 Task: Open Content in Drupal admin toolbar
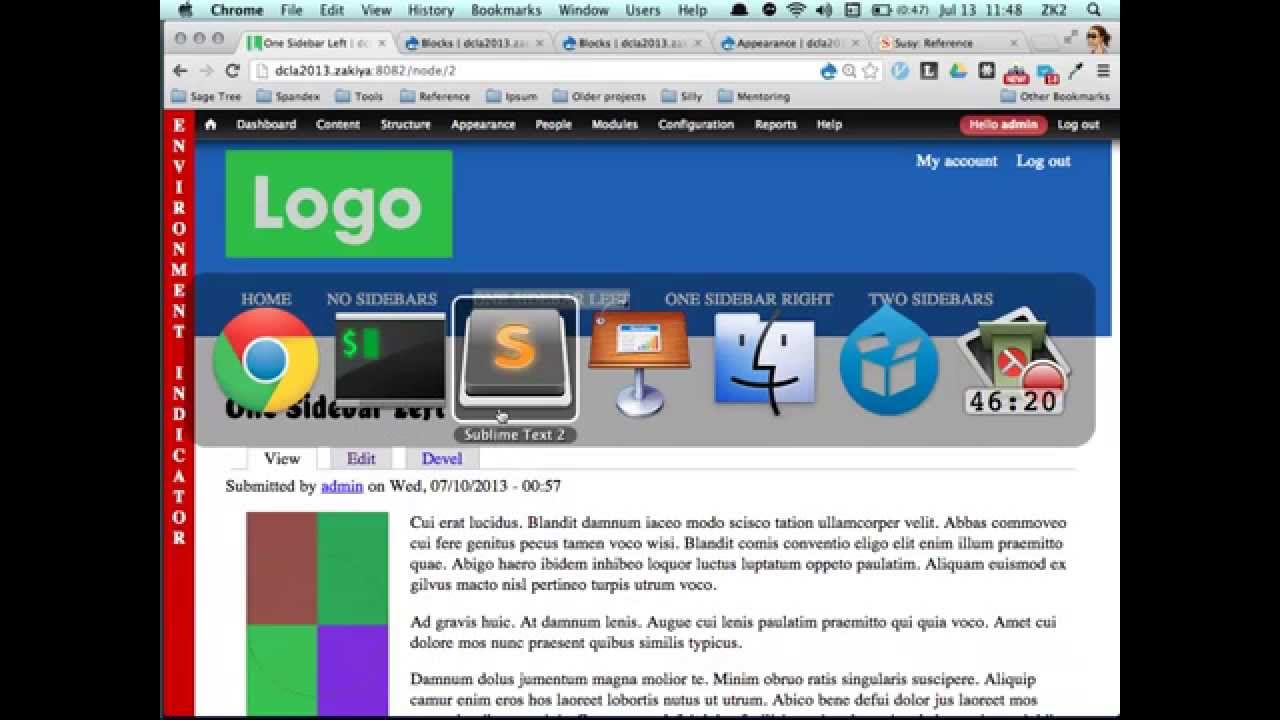click(338, 125)
